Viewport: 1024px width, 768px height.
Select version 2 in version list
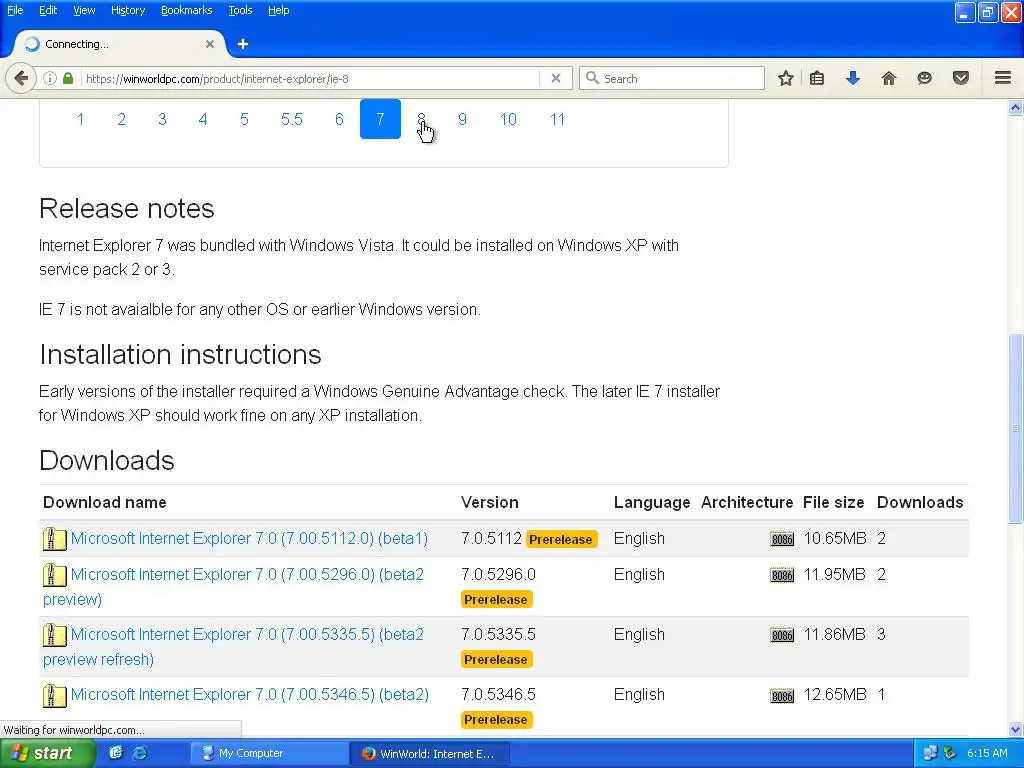[121, 119]
